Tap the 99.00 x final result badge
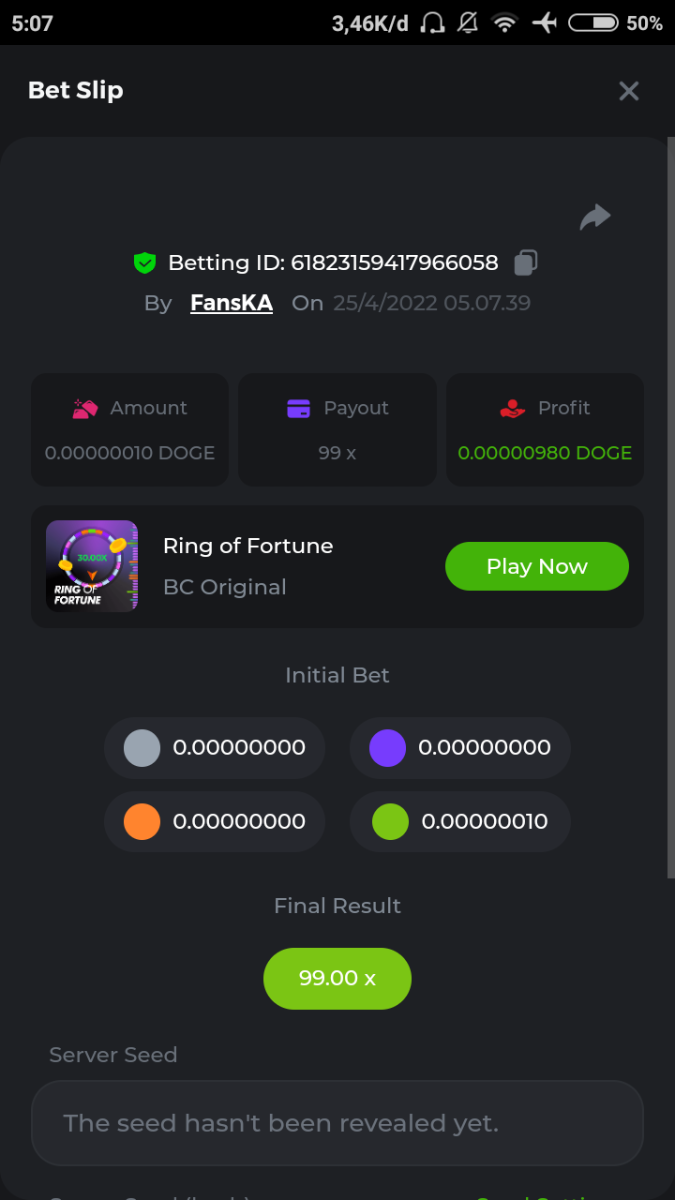This screenshot has height=1200, width=675. pos(337,978)
